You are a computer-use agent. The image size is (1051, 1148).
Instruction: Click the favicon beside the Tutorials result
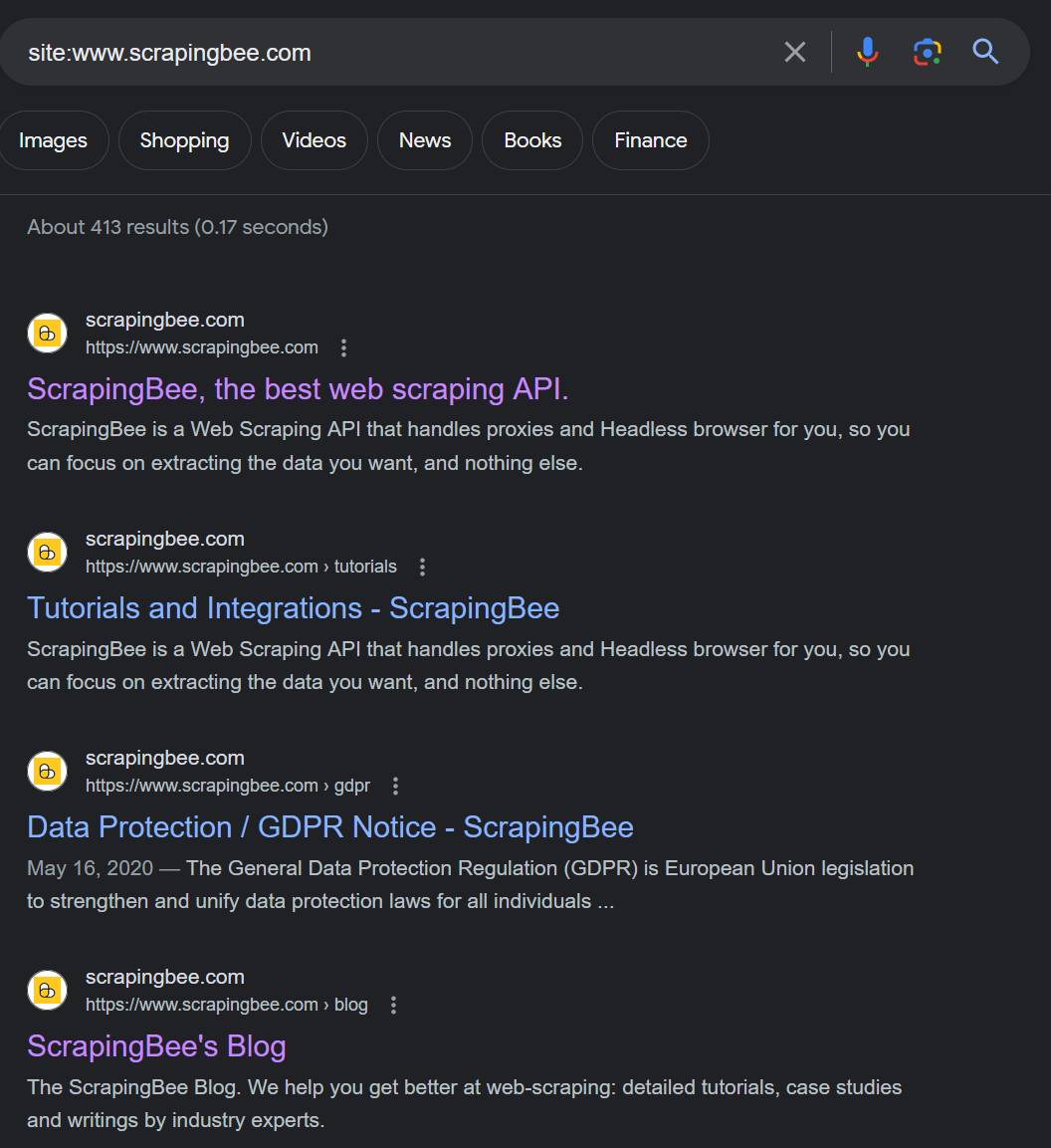click(47, 552)
